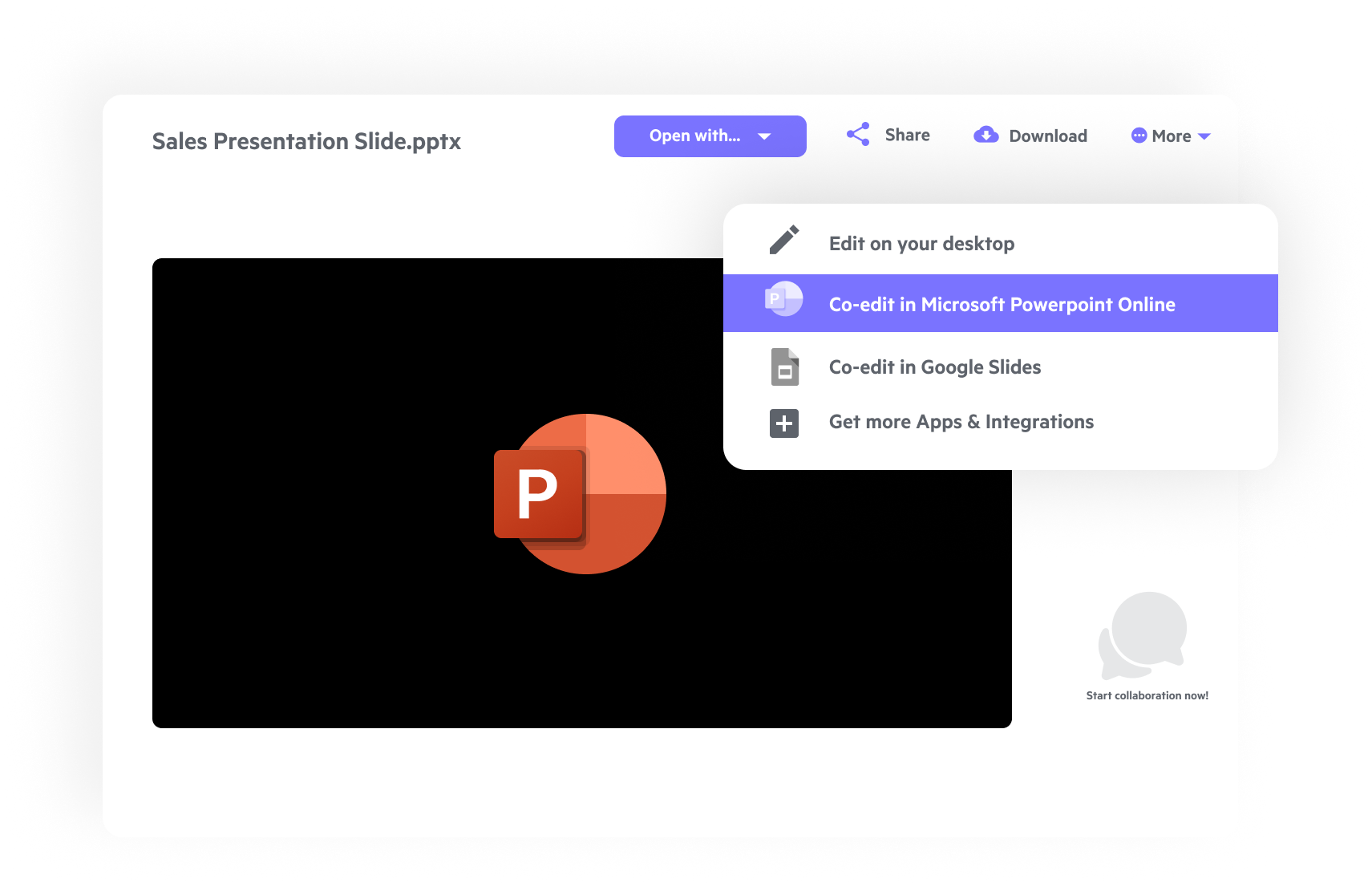1372x883 pixels.
Task: Select the pencil Edit icon
Action: [x=783, y=240]
